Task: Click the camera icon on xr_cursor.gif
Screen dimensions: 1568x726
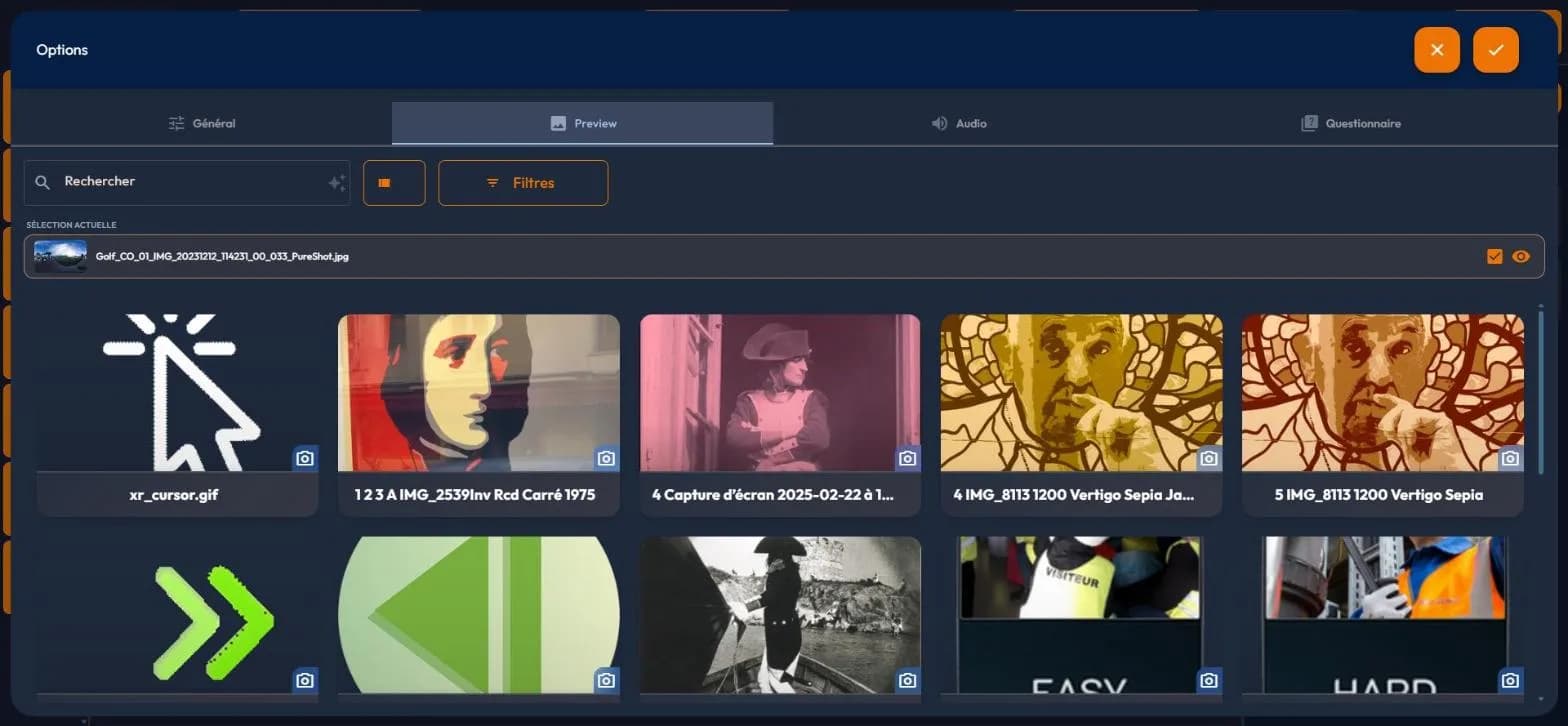Action: pos(305,458)
